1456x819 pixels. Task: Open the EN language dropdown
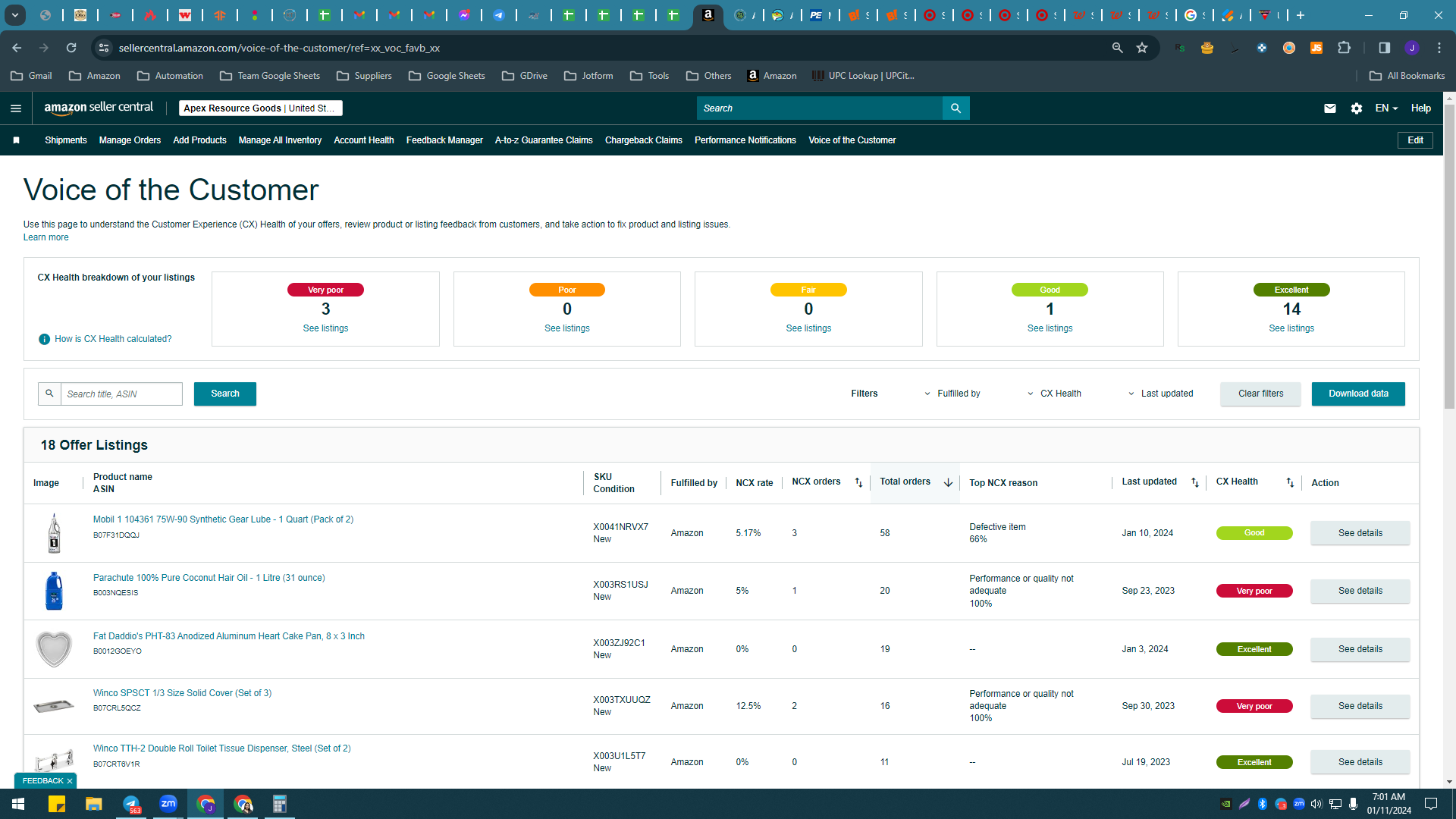pos(1386,108)
